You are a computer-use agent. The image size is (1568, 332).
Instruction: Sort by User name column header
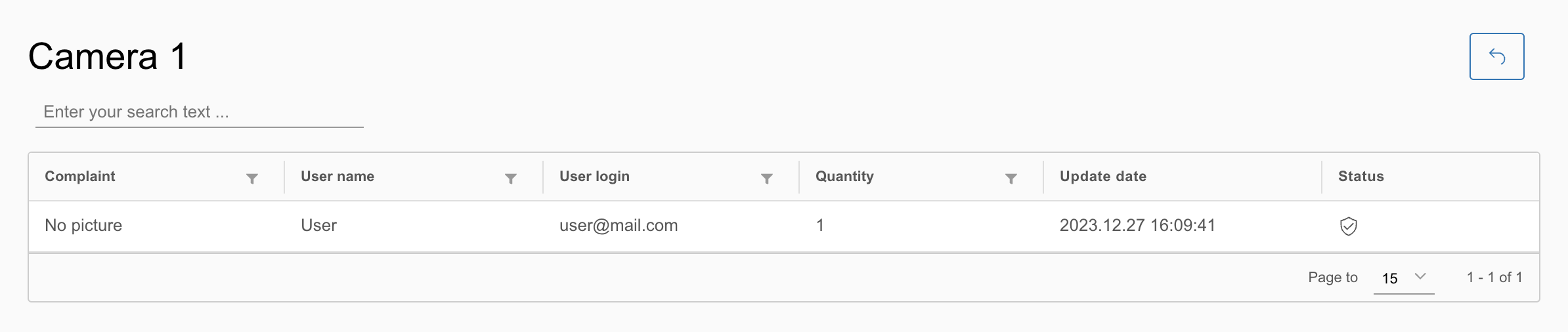[338, 176]
